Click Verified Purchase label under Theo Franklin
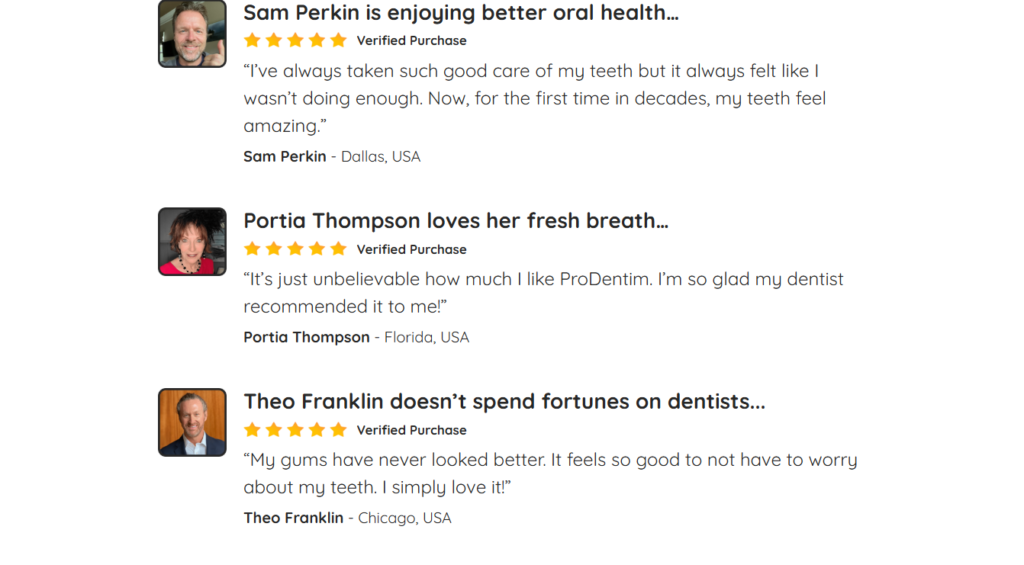 pyautogui.click(x=411, y=431)
